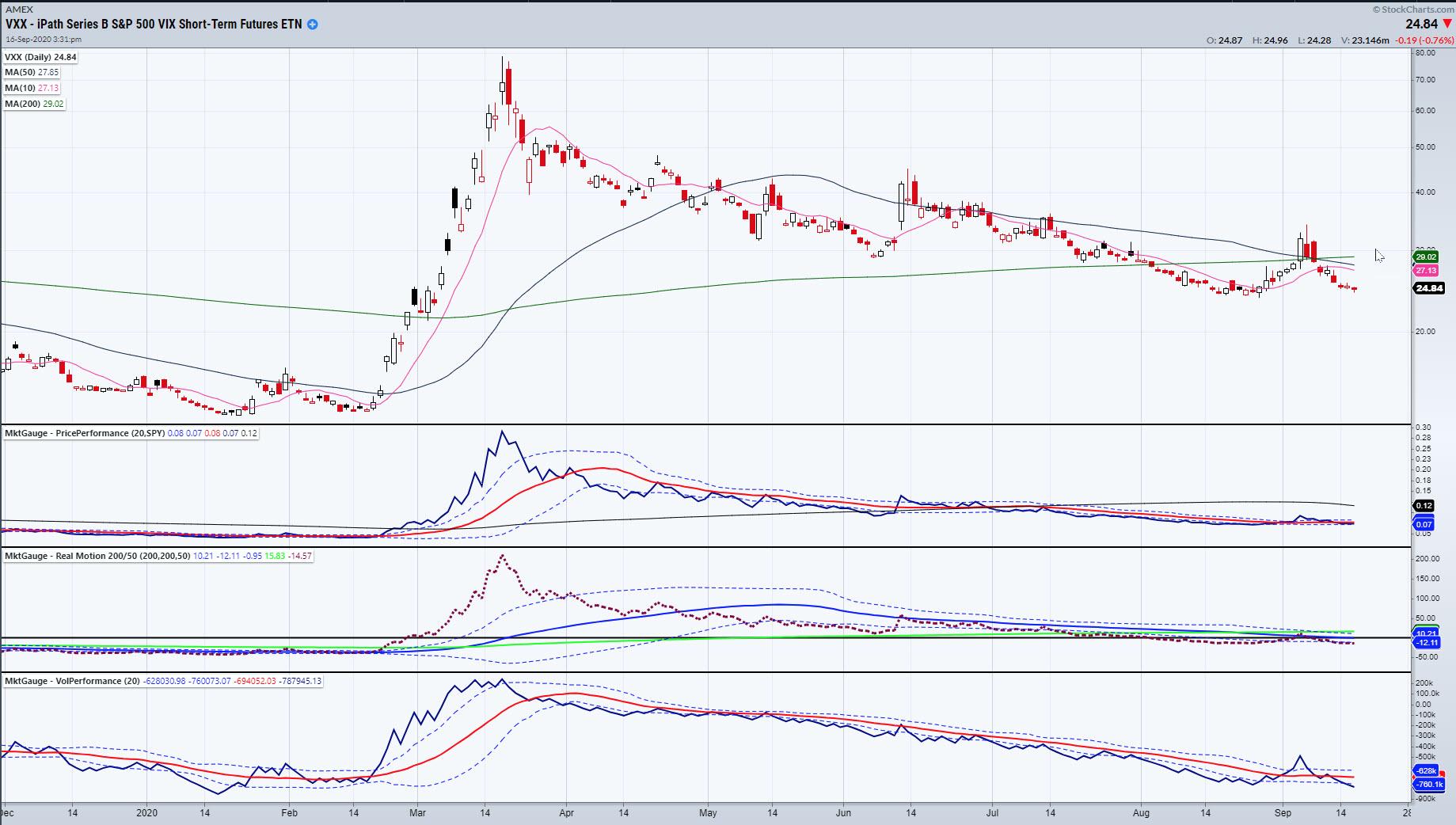Image resolution: width=1456 pixels, height=825 pixels.
Task: Click the VXX (Daily) 24.84 legend label
Action: tap(40, 57)
